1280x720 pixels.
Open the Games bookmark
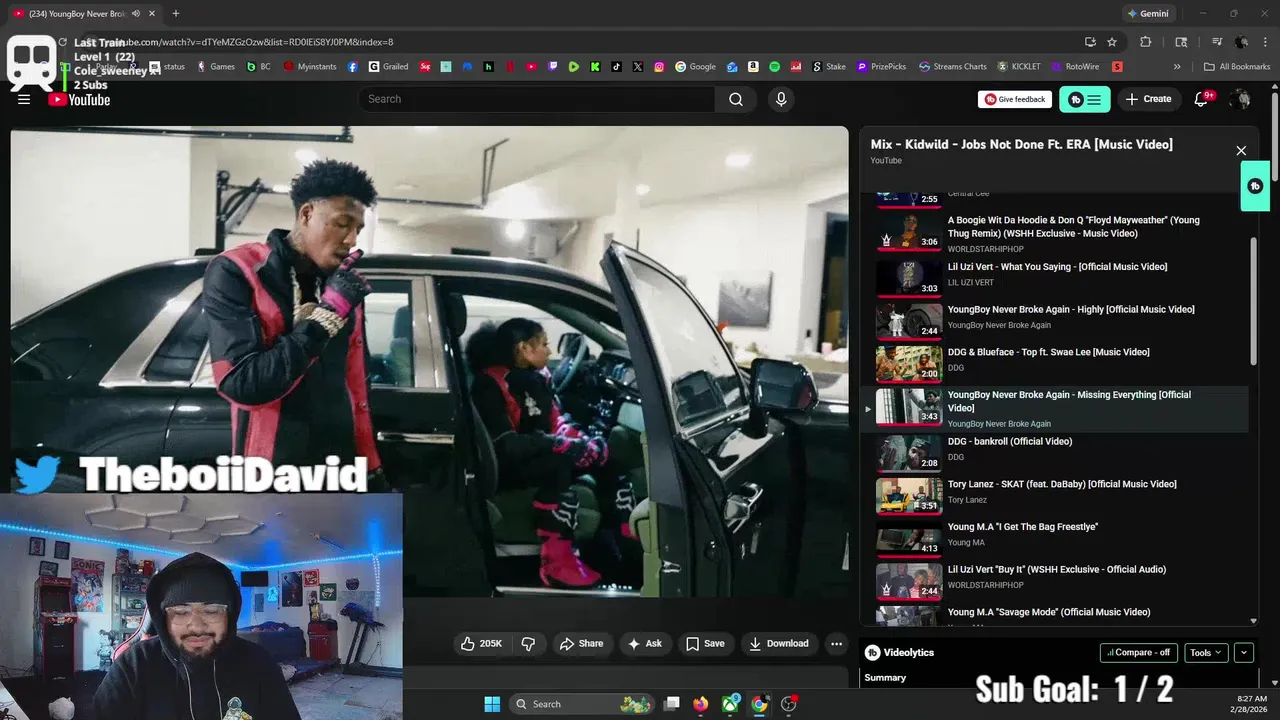[x=216, y=67]
